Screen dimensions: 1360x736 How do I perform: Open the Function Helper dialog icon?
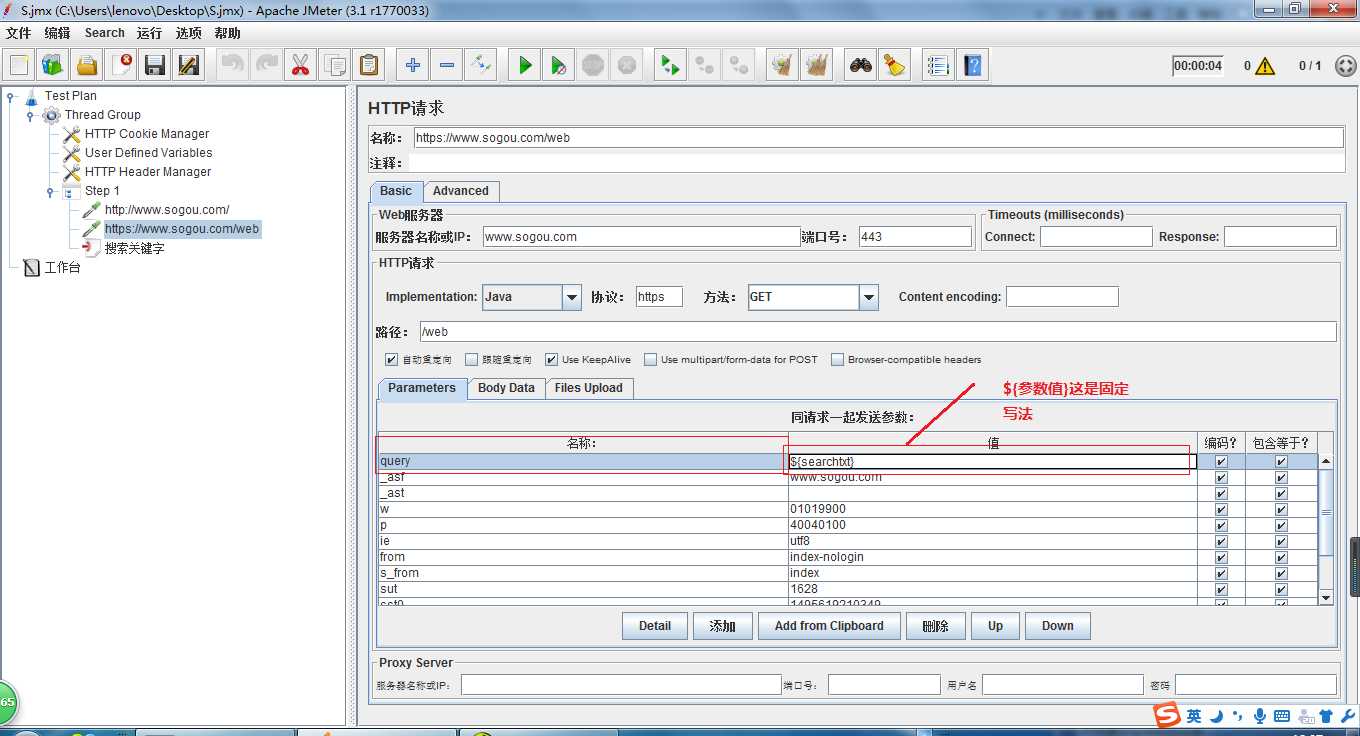tap(938, 65)
